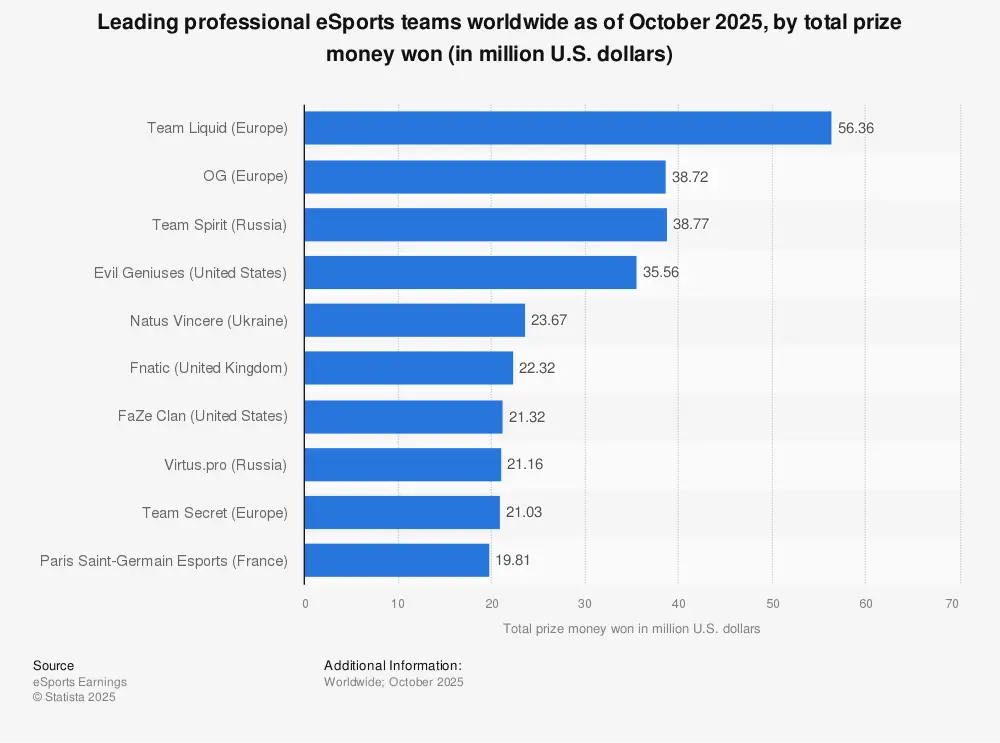Select the Team Secret bar
1000x743 pixels.
point(402,512)
